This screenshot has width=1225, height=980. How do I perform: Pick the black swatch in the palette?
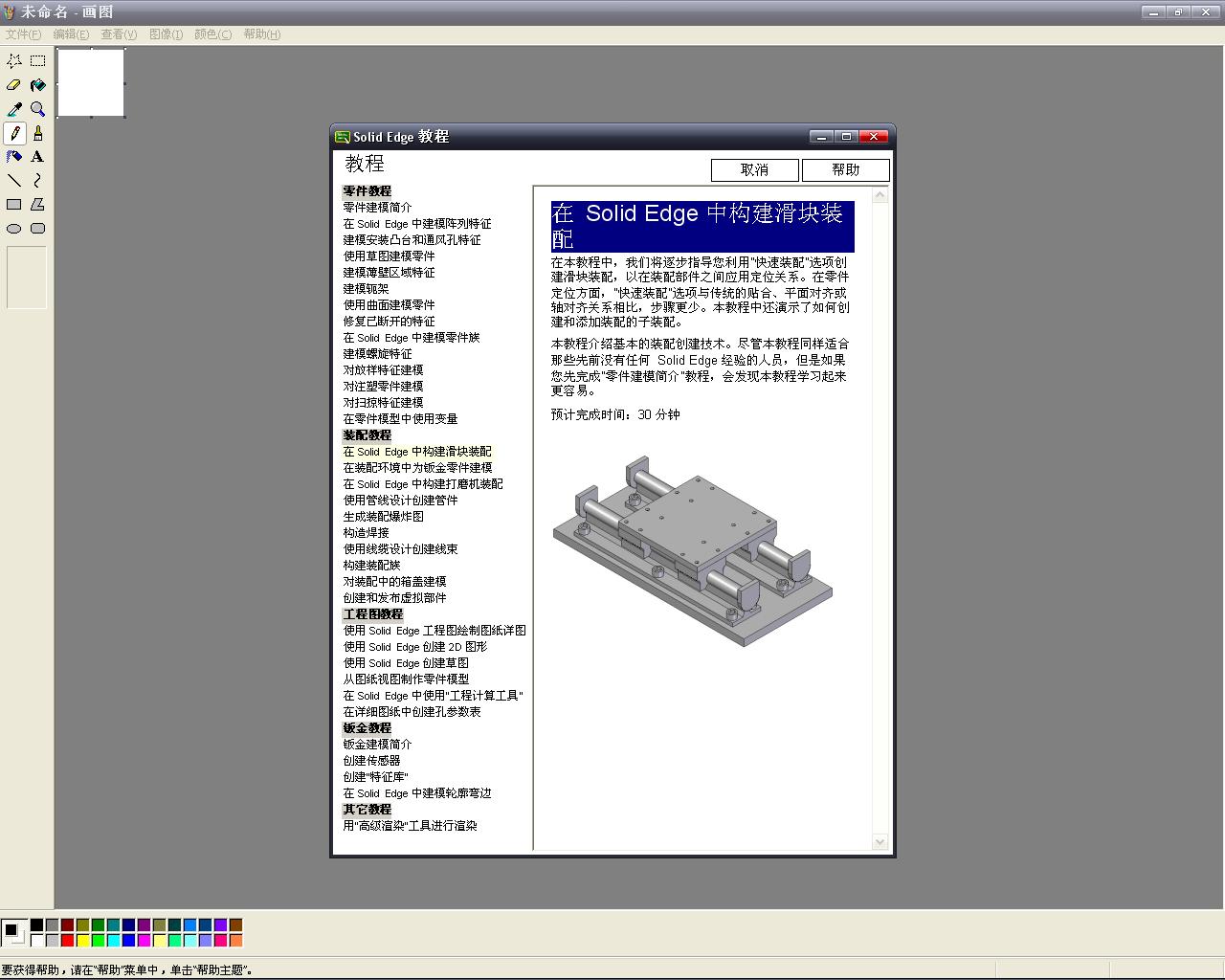pyautogui.click(x=36, y=925)
